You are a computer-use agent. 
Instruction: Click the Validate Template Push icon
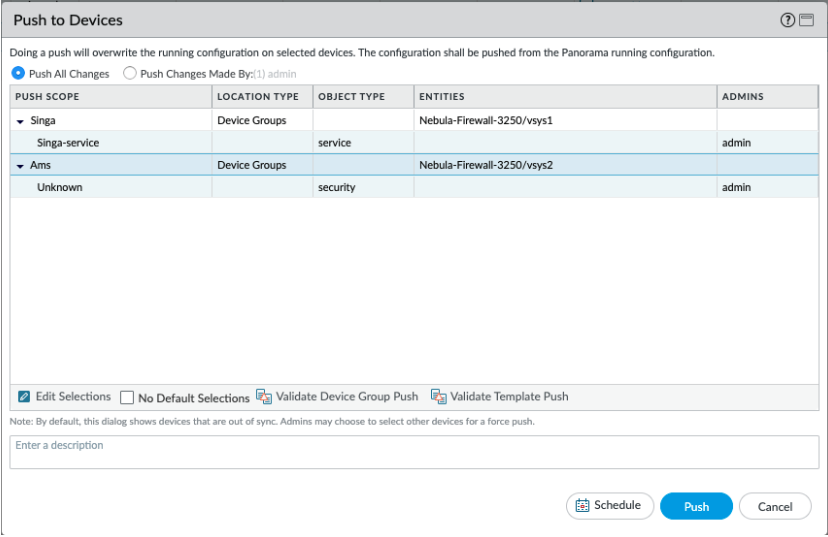(438, 397)
